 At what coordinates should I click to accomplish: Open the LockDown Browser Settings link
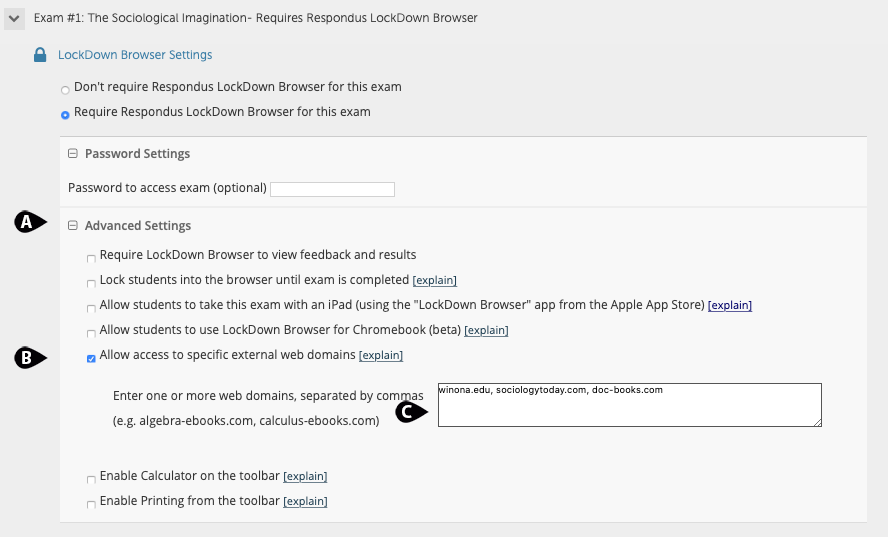click(x=135, y=55)
